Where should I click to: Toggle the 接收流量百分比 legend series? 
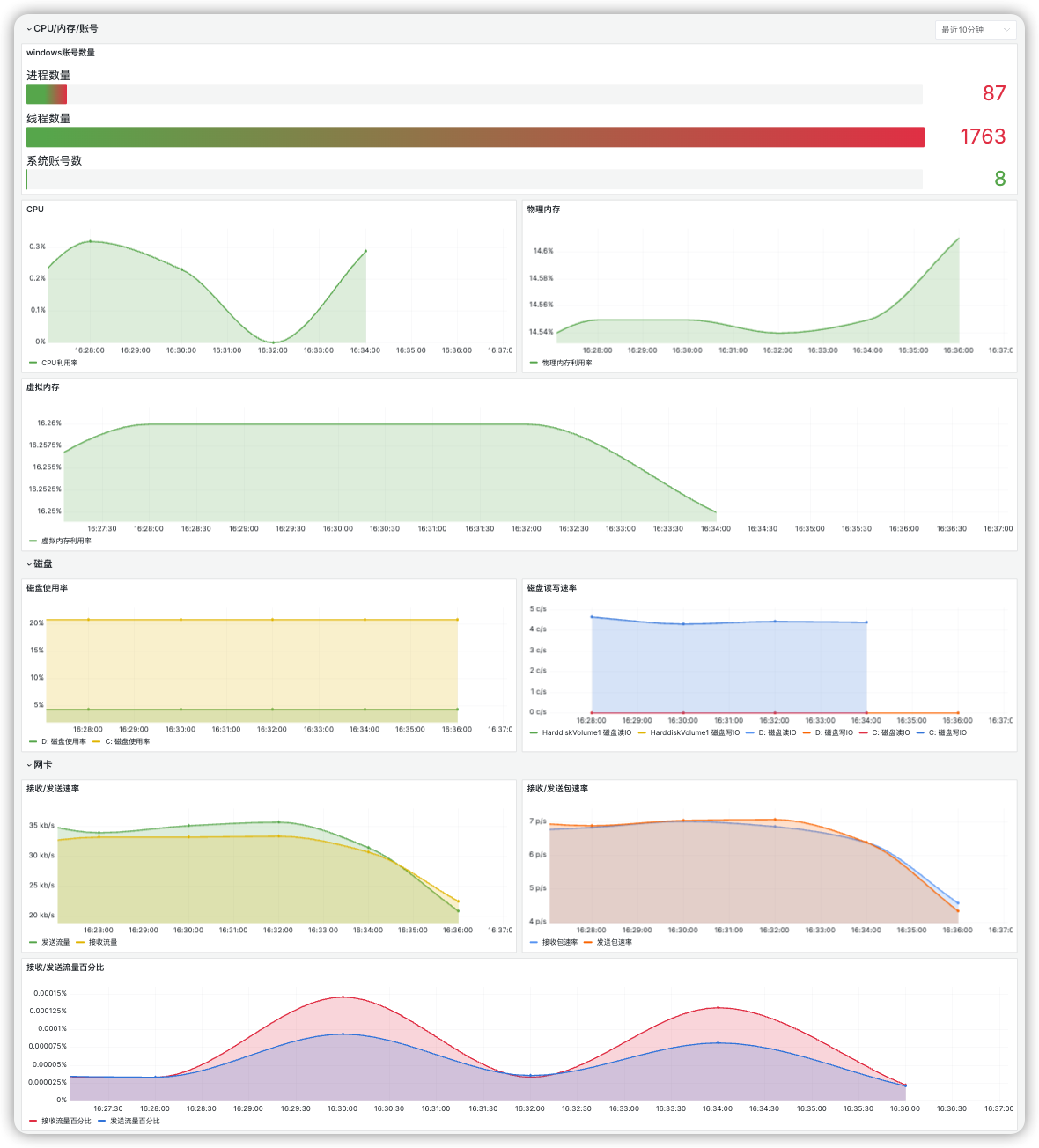60,1121
